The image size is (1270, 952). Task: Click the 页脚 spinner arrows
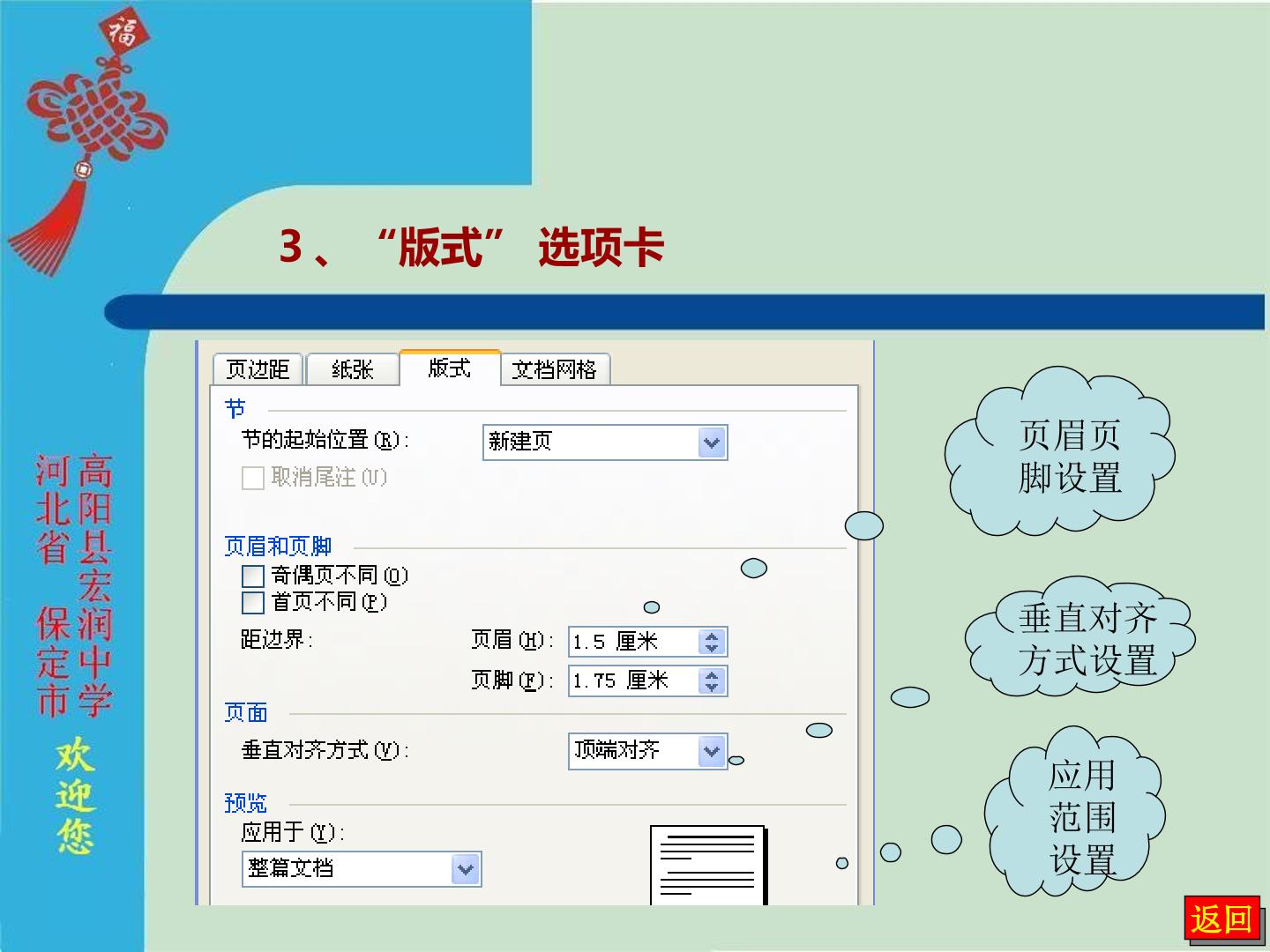coord(712,681)
